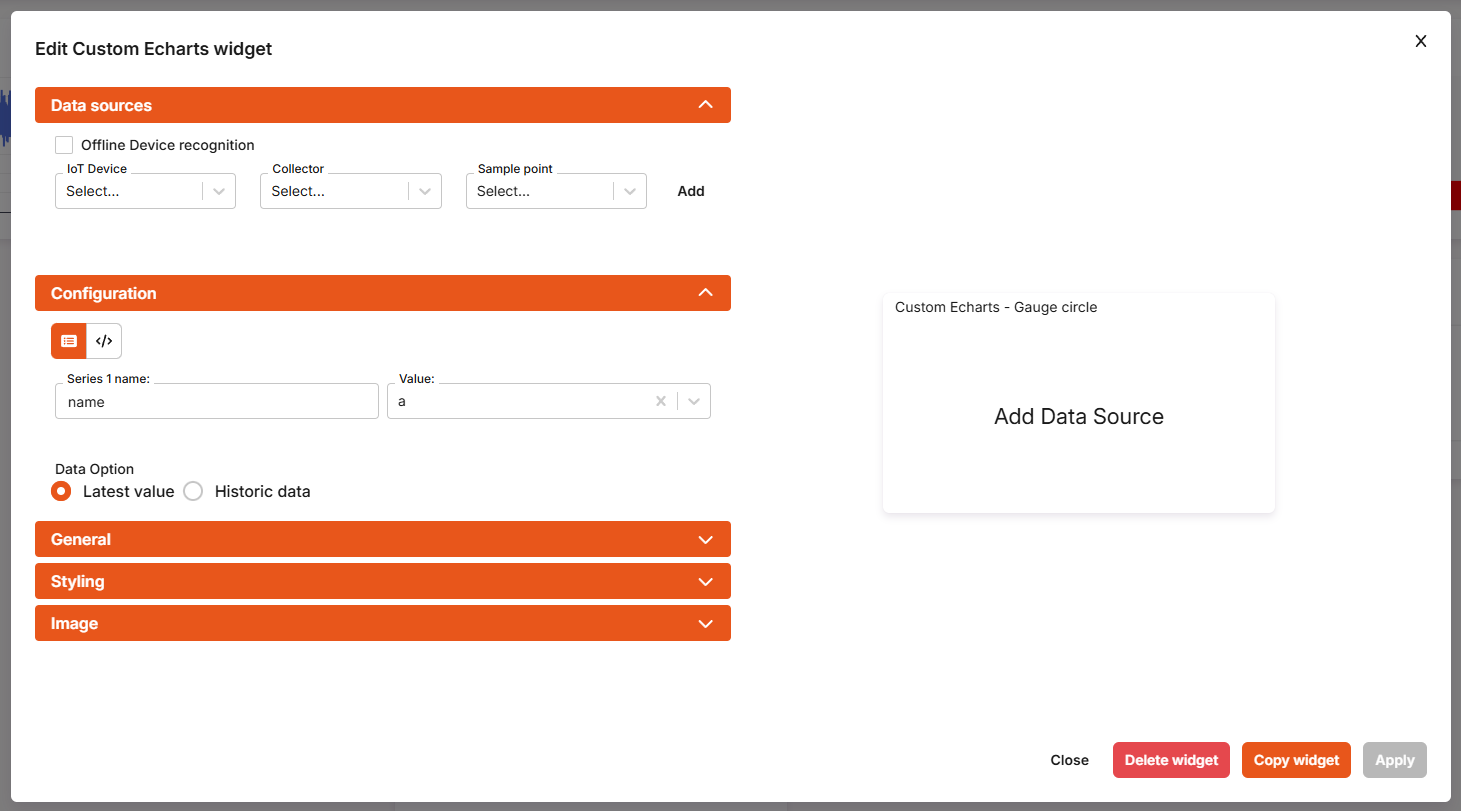
Task: Focus the Series 1 name field
Action: (217, 401)
